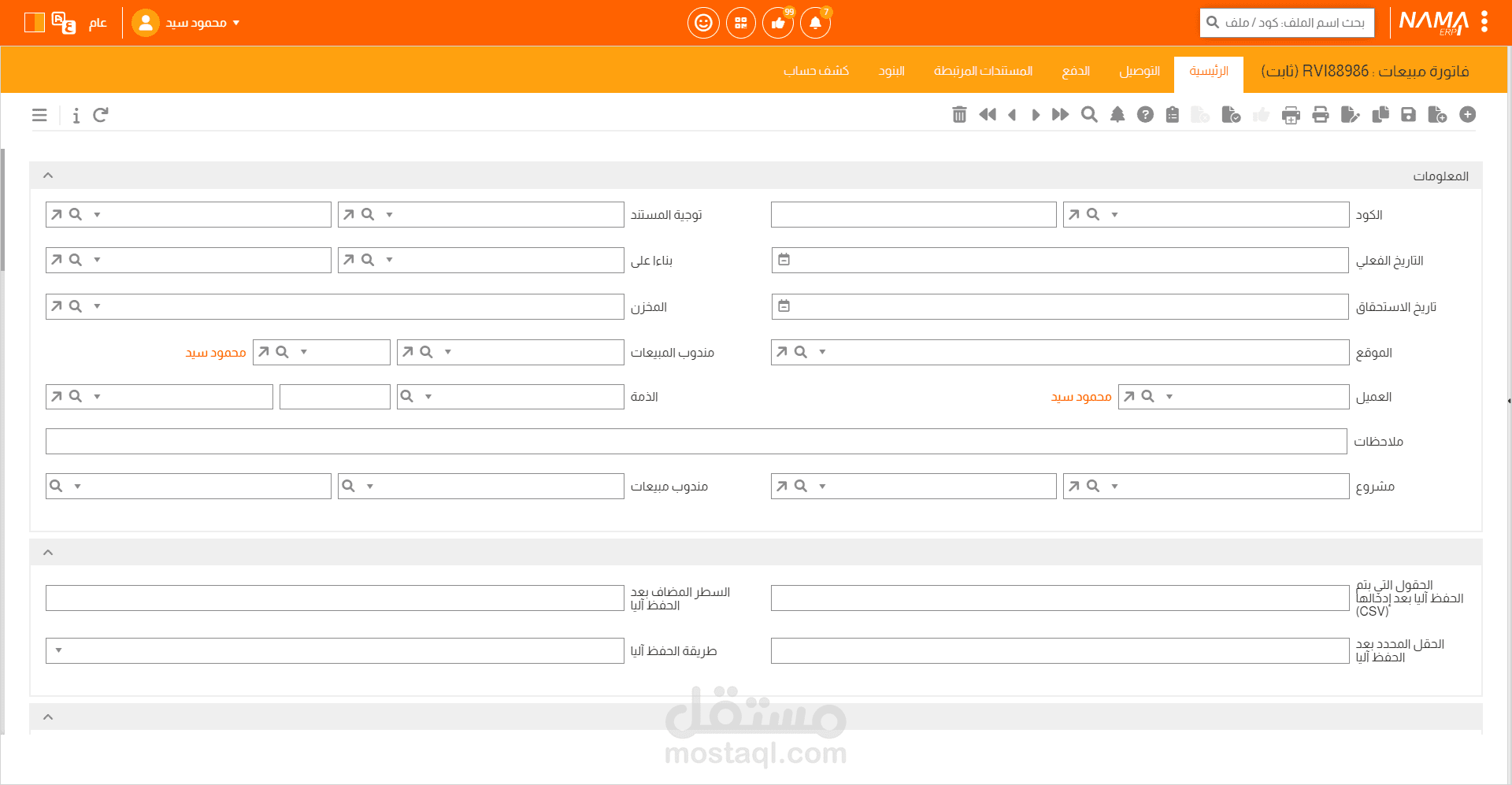
Task: Open the smiley face icon in header
Action: click(x=703, y=23)
